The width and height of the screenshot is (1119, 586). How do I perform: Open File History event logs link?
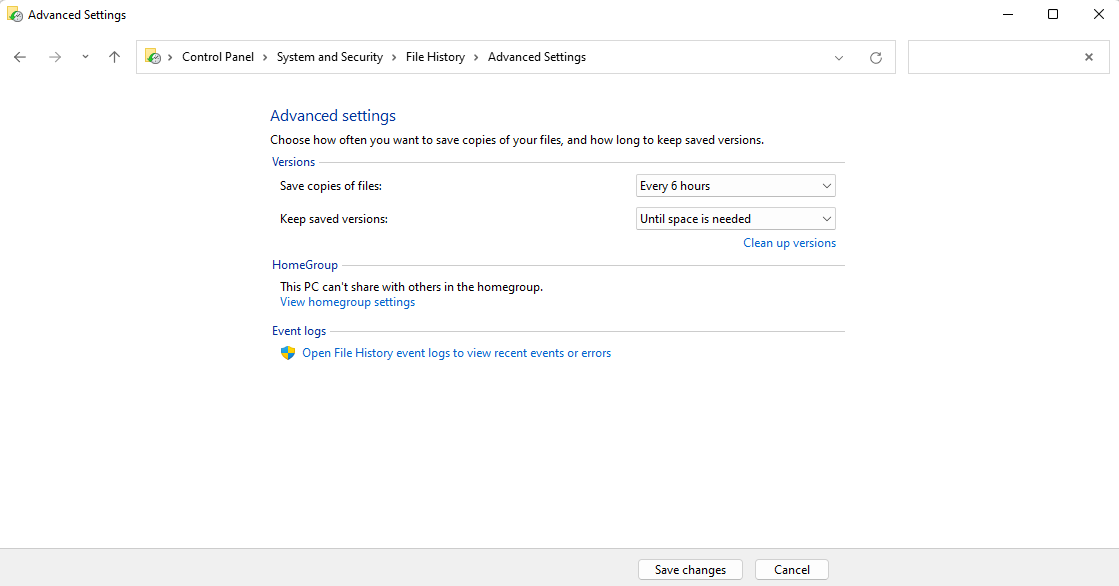click(x=456, y=353)
